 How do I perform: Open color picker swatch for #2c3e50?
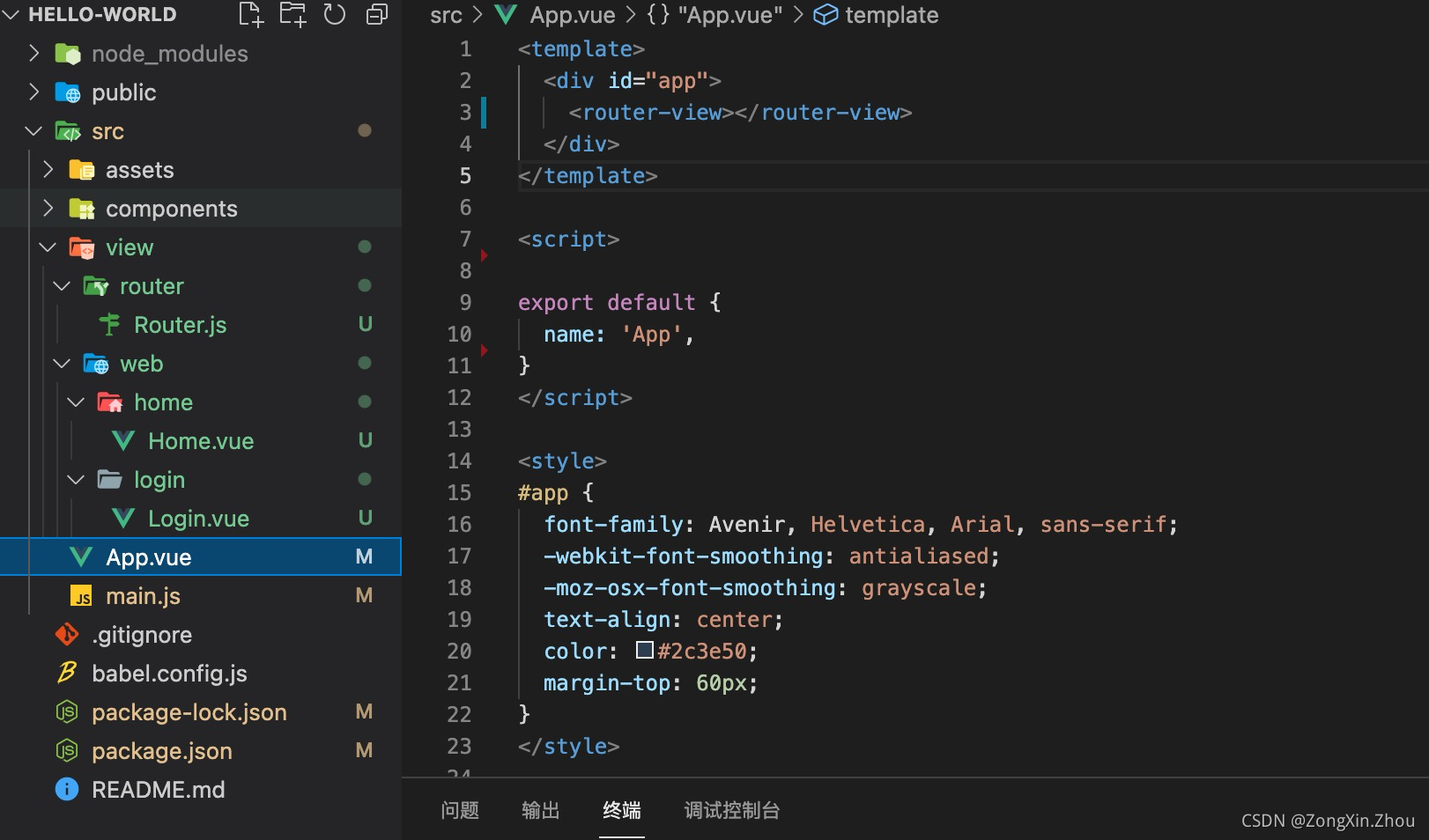point(645,651)
